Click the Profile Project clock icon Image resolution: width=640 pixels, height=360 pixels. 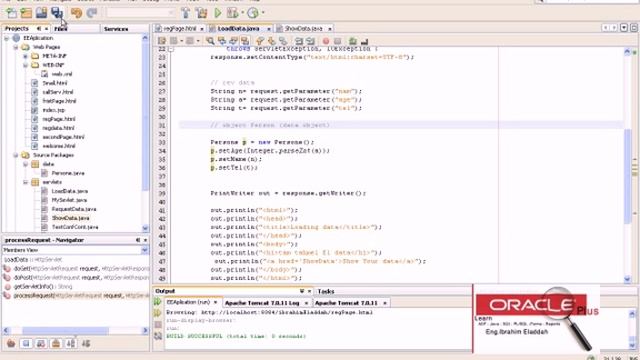pos(253,13)
